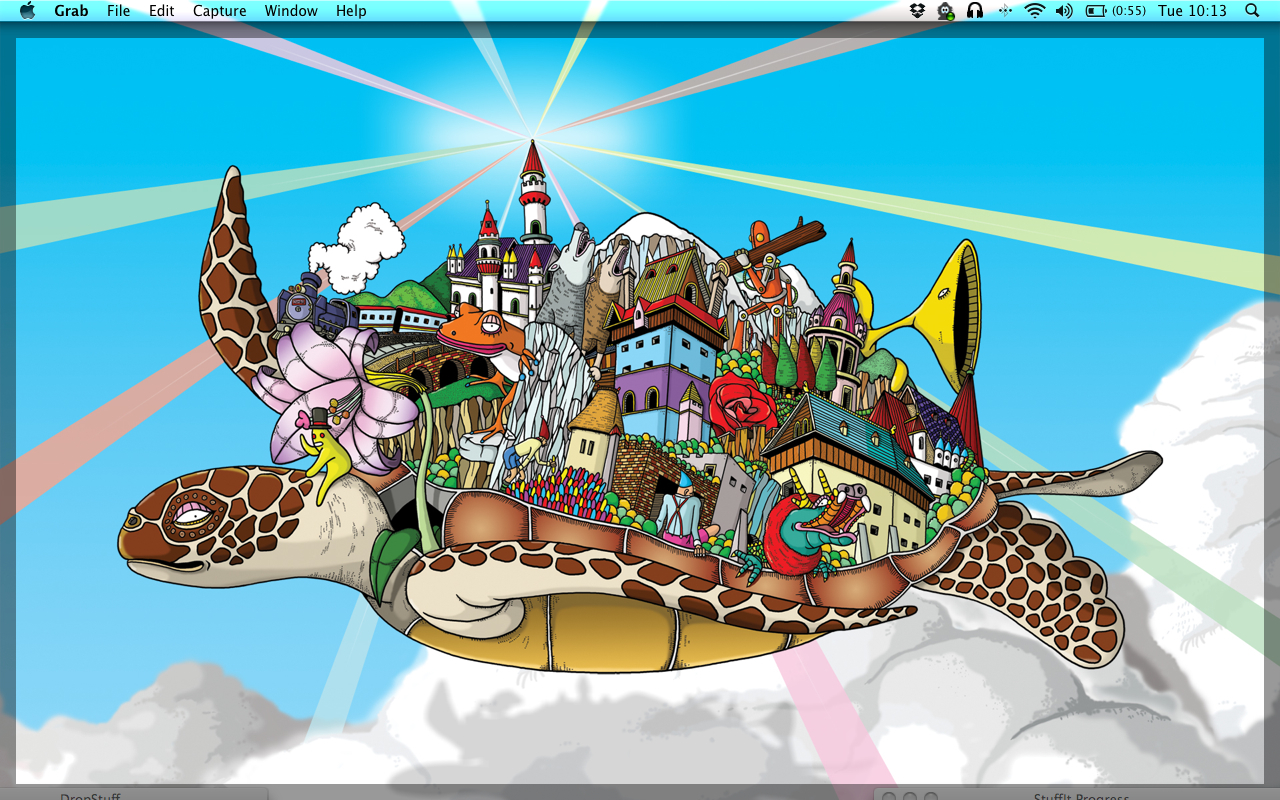Open the File menu

[118, 11]
